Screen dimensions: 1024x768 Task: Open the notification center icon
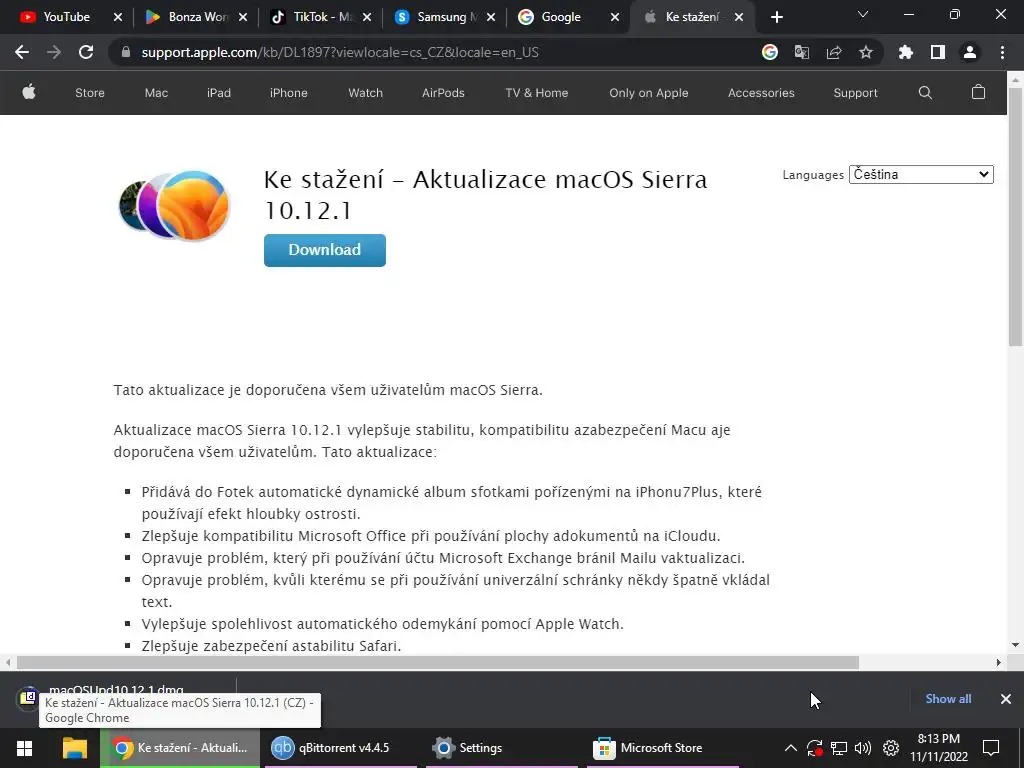pos(991,748)
